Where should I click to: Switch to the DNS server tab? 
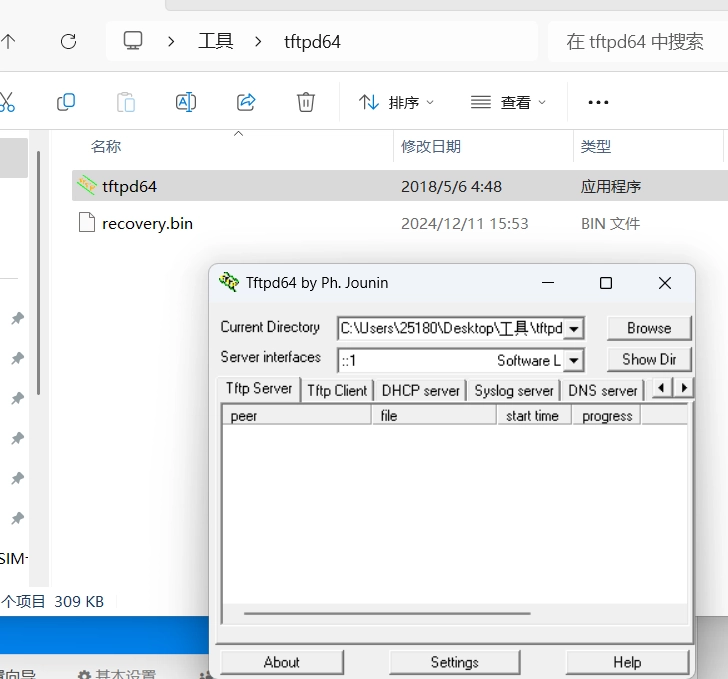(603, 391)
